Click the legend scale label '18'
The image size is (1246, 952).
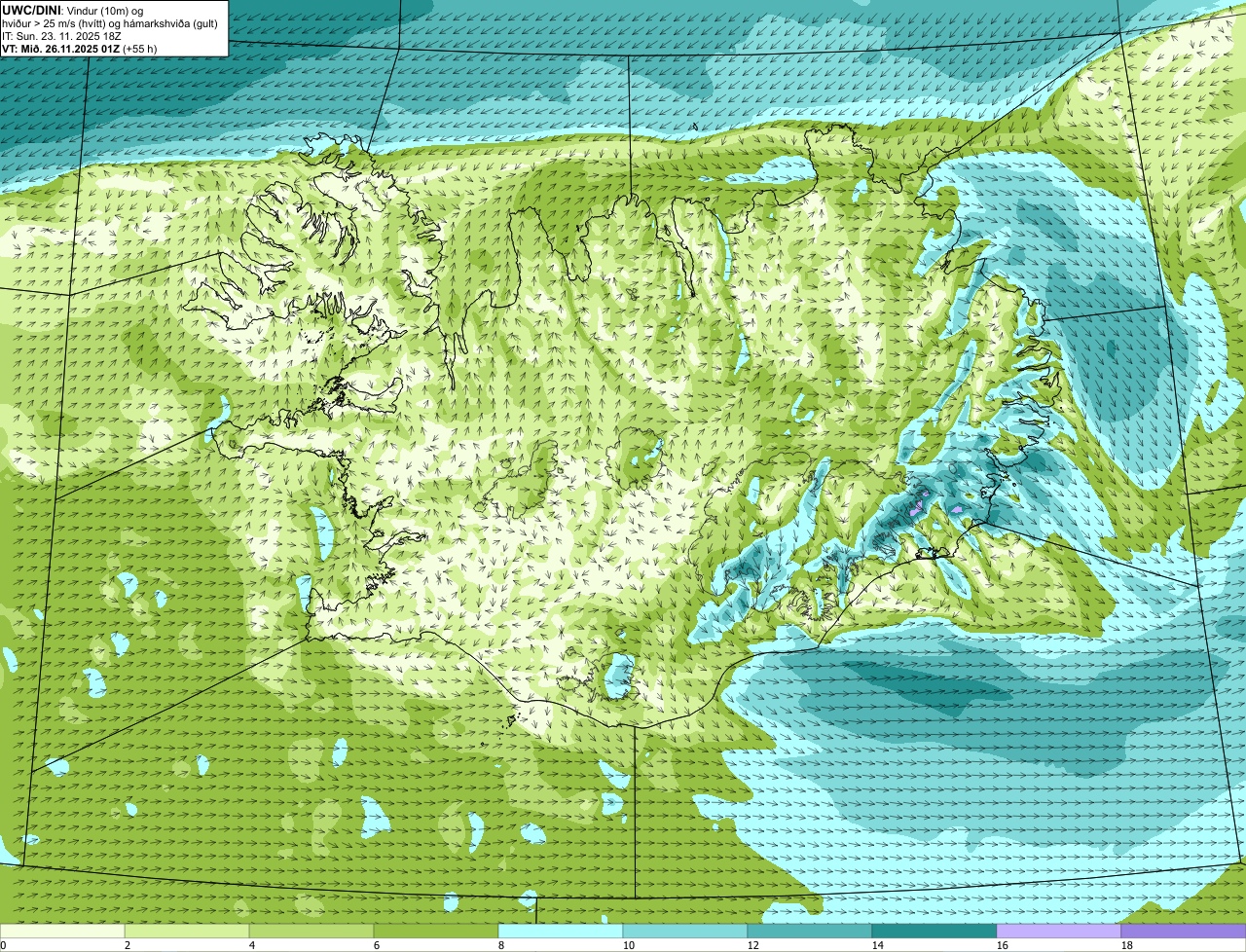coord(1127,945)
